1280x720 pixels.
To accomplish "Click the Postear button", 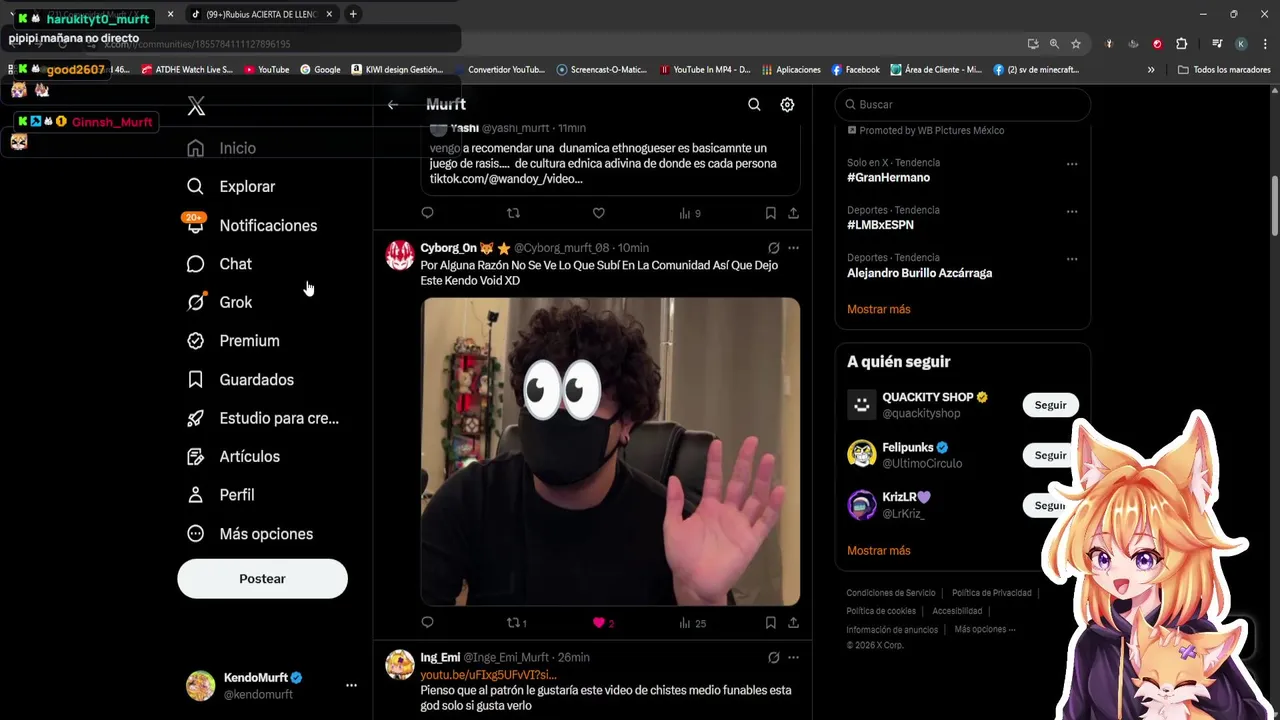I will pos(262,579).
